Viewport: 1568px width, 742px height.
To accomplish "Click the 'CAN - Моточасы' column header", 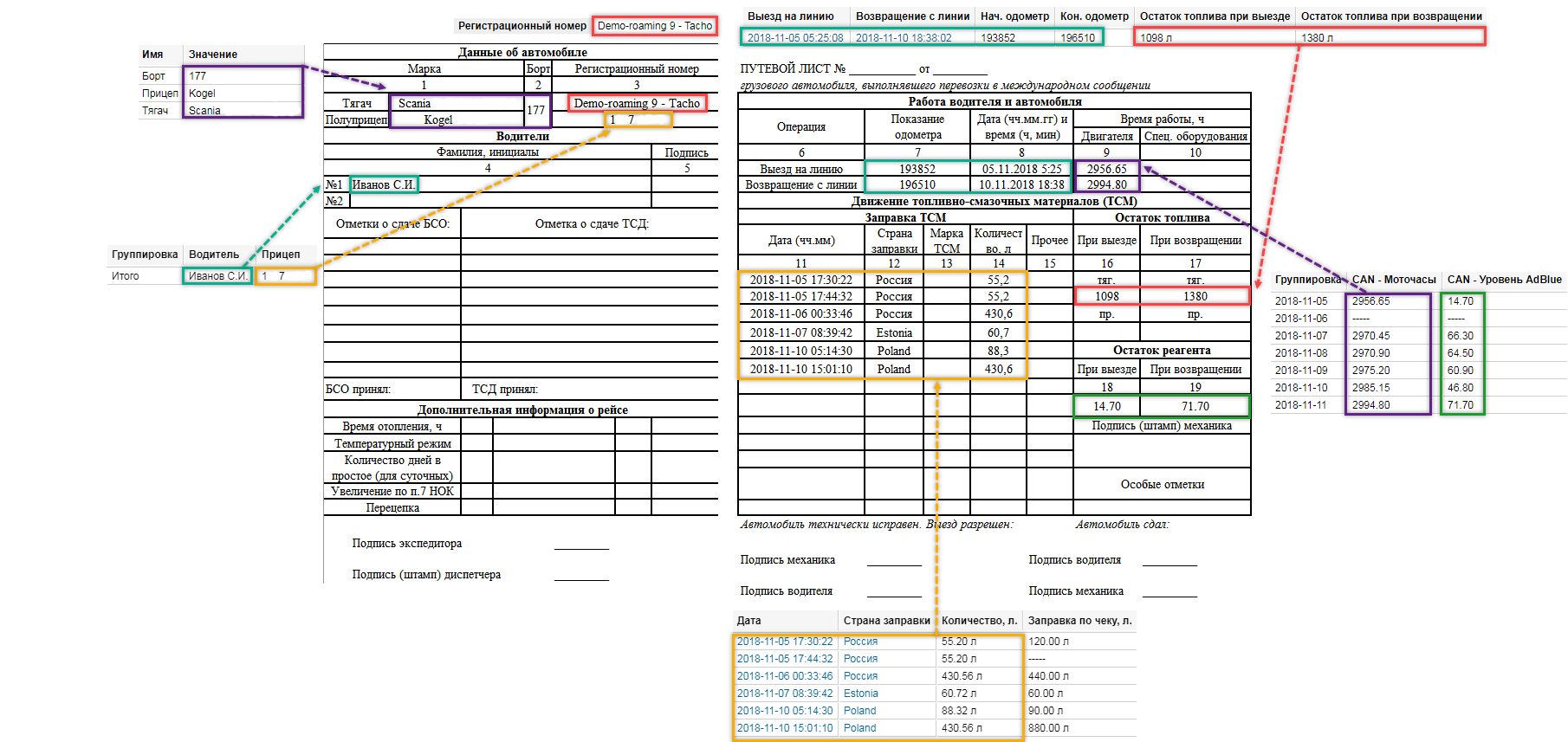I will point(1394,280).
